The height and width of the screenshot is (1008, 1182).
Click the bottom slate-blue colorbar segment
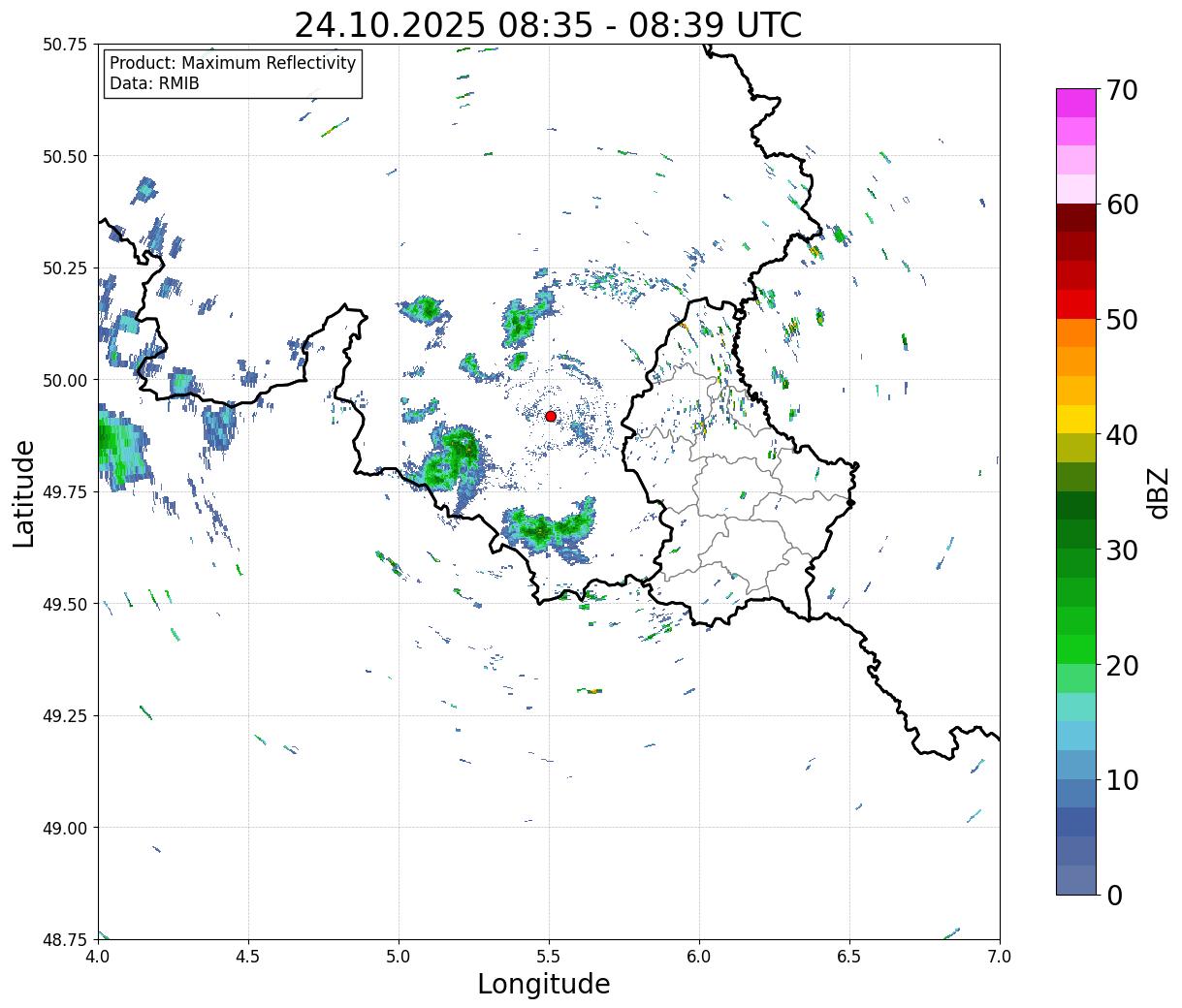coord(1076,879)
